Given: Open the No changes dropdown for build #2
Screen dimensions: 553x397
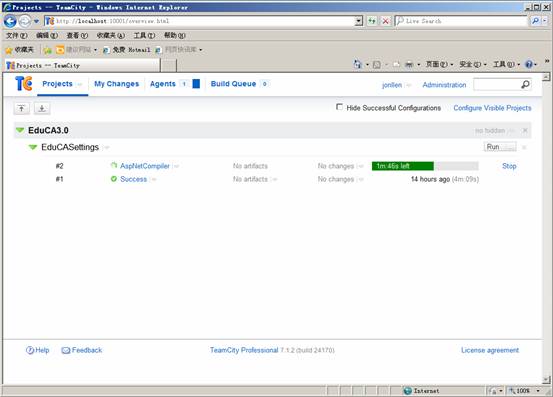Looking at the screenshot, I should coord(360,166).
